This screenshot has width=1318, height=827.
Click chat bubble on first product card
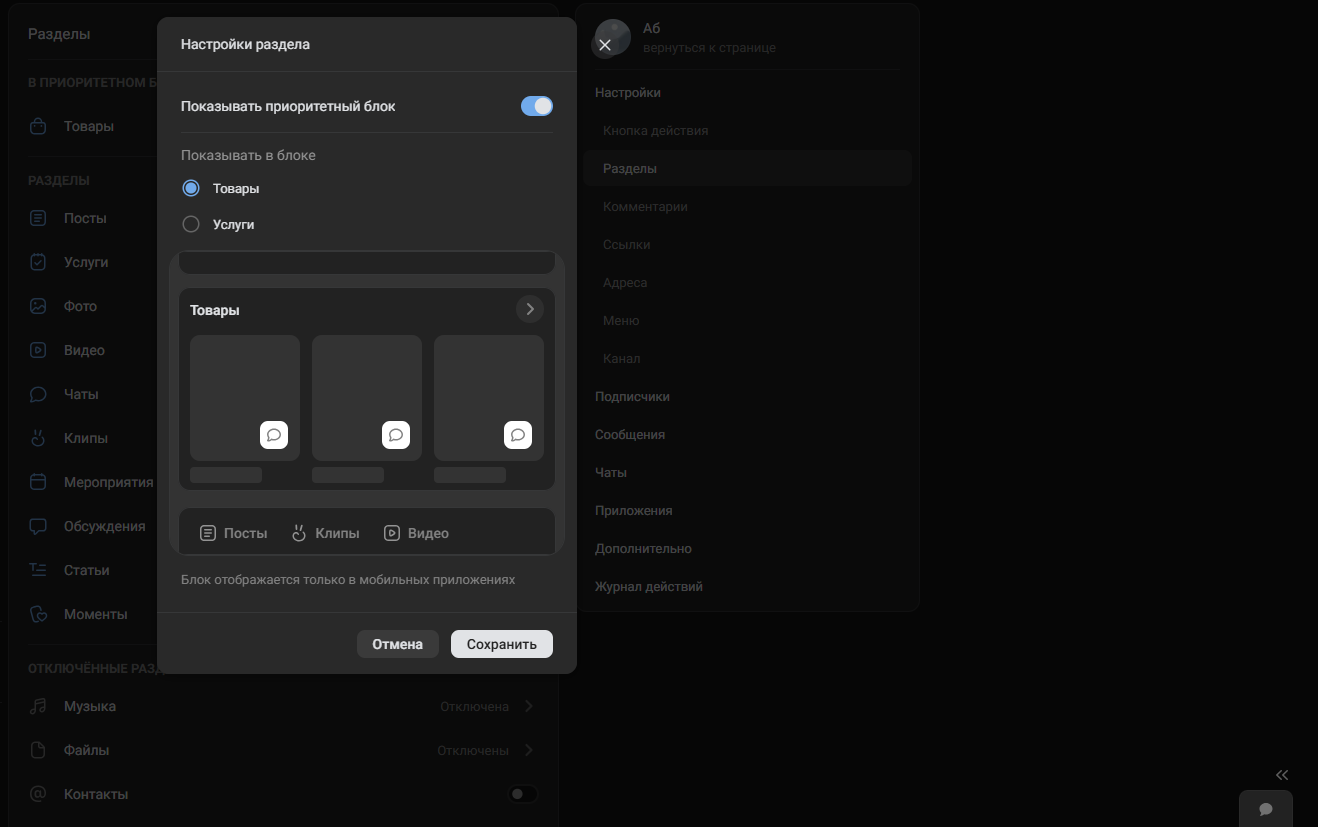click(274, 435)
